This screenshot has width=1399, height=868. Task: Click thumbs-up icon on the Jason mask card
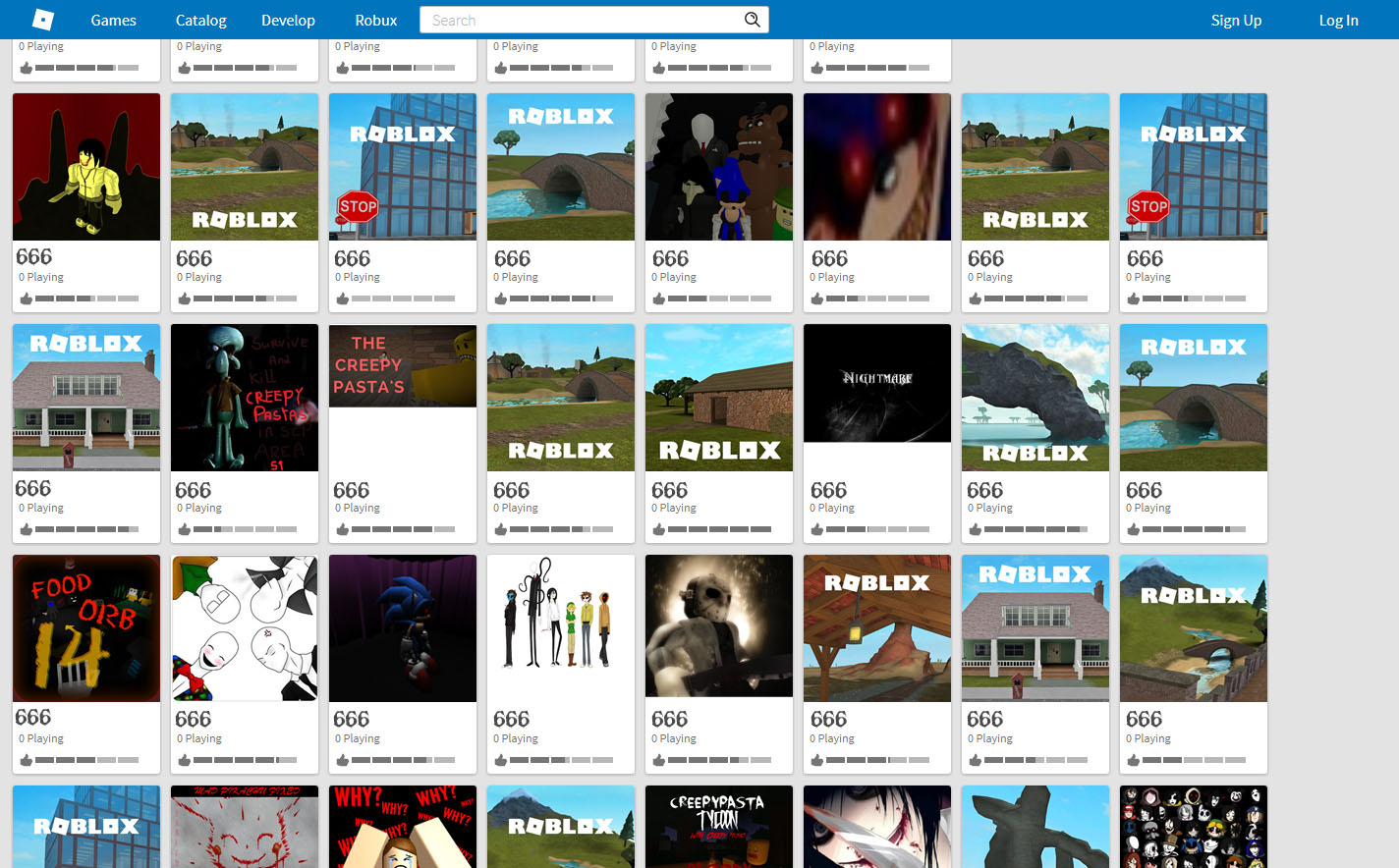coord(658,760)
